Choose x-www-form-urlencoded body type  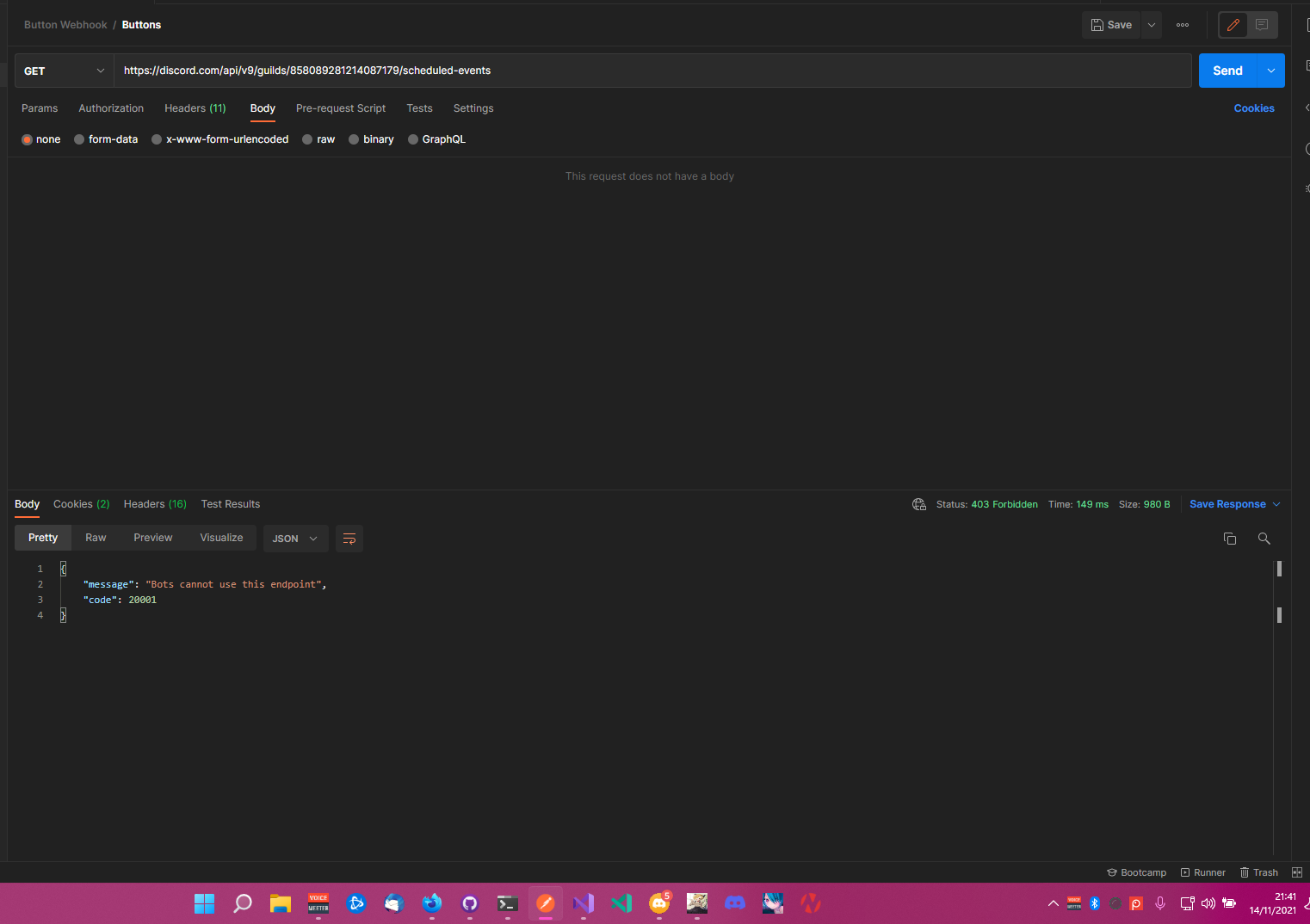click(220, 139)
